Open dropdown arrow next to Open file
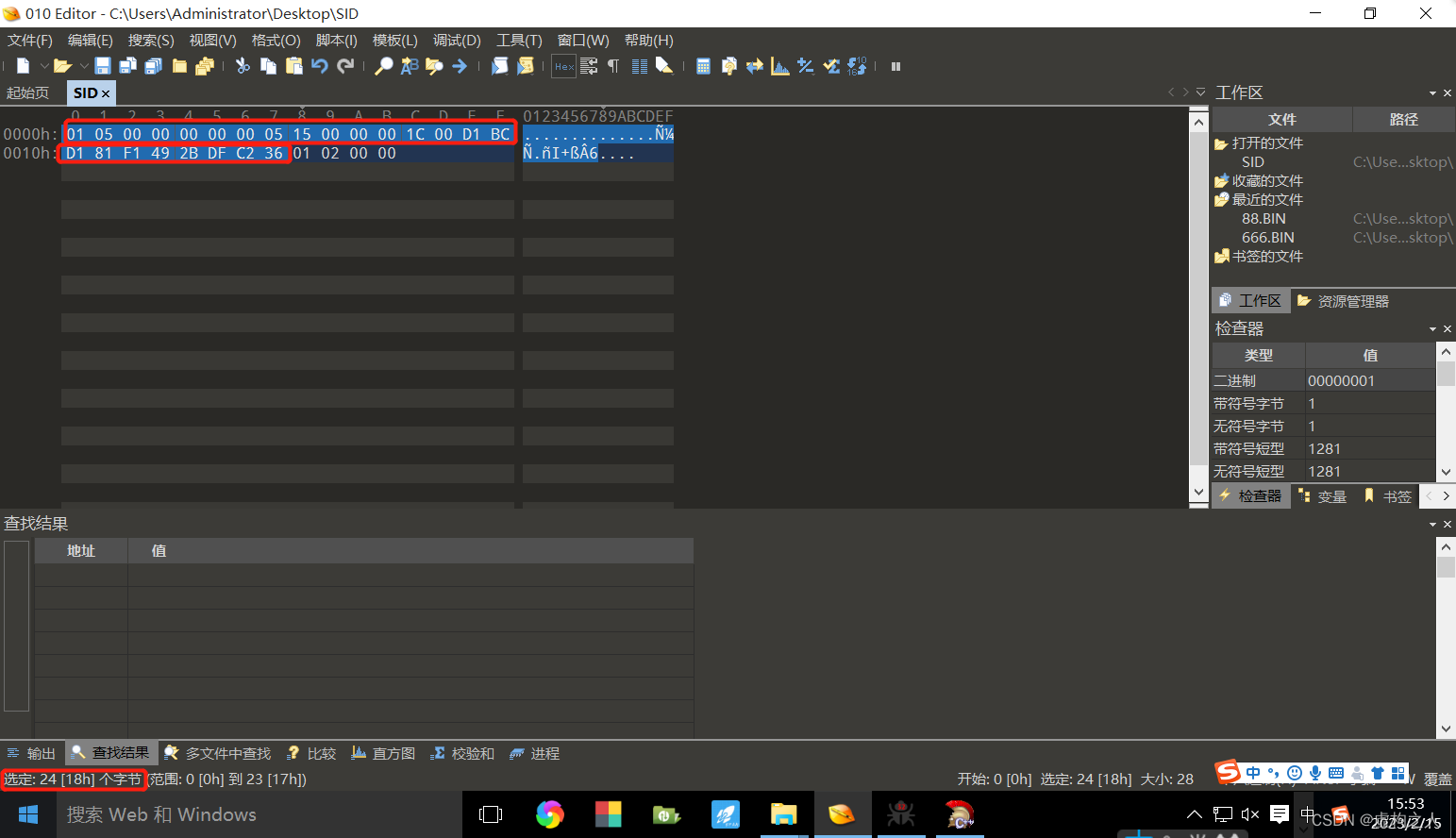Screen dimensions: 1456x838 click(84, 66)
